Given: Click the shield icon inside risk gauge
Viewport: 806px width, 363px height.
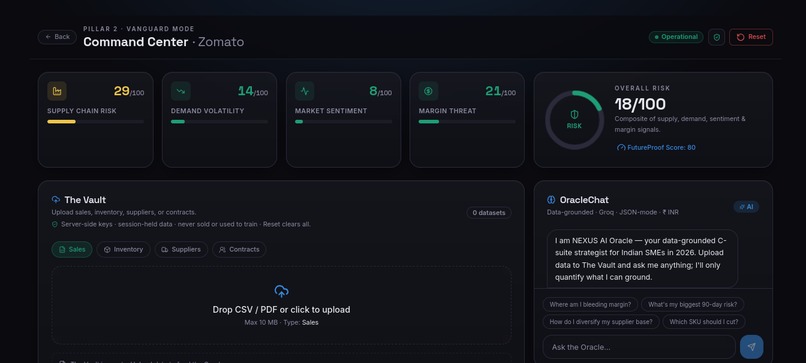Looking at the screenshot, I should 574,114.
